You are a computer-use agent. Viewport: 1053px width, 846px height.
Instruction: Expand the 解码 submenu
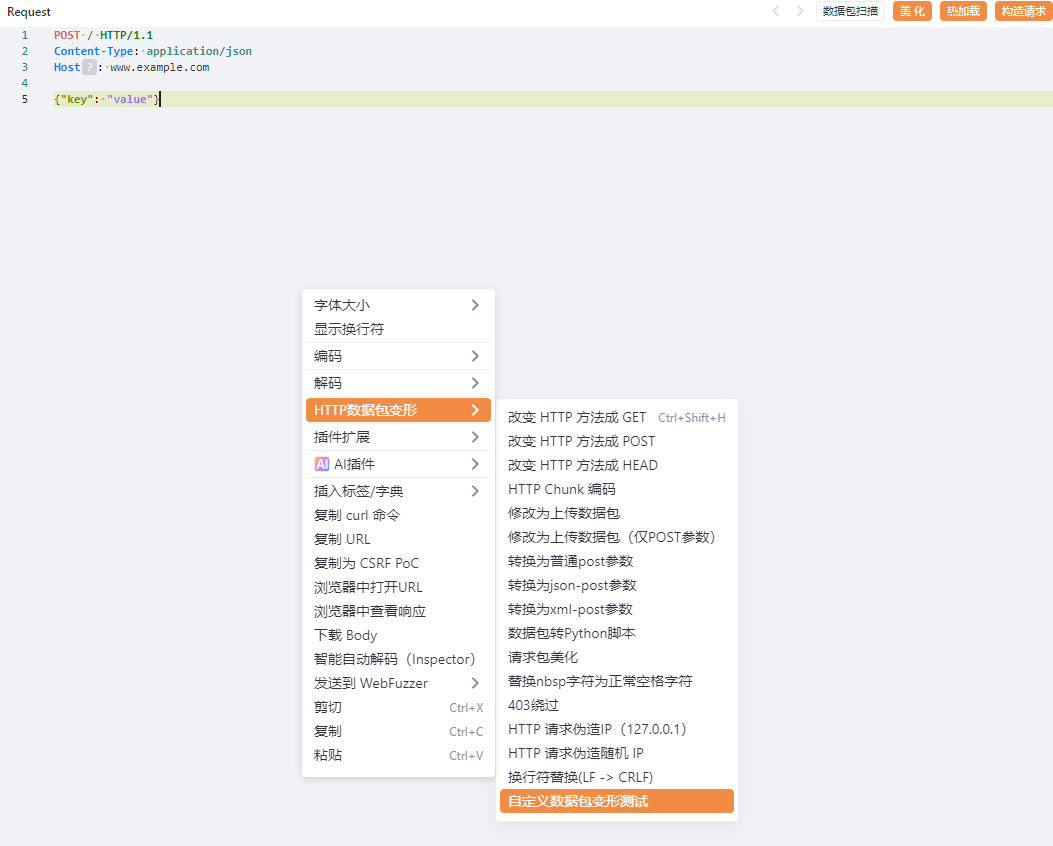pos(398,383)
